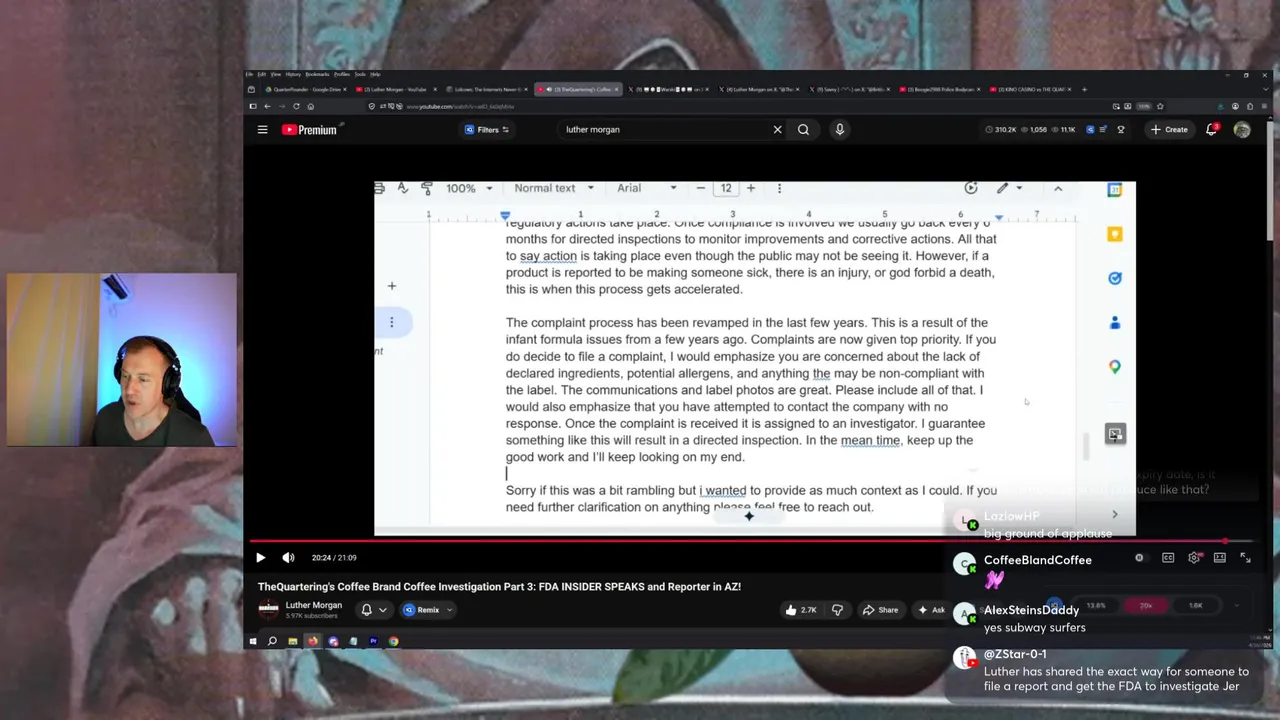The height and width of the screenshot is (720, 1280).
Task: Toggle closed captions on the player
Action: [1168, 558]
